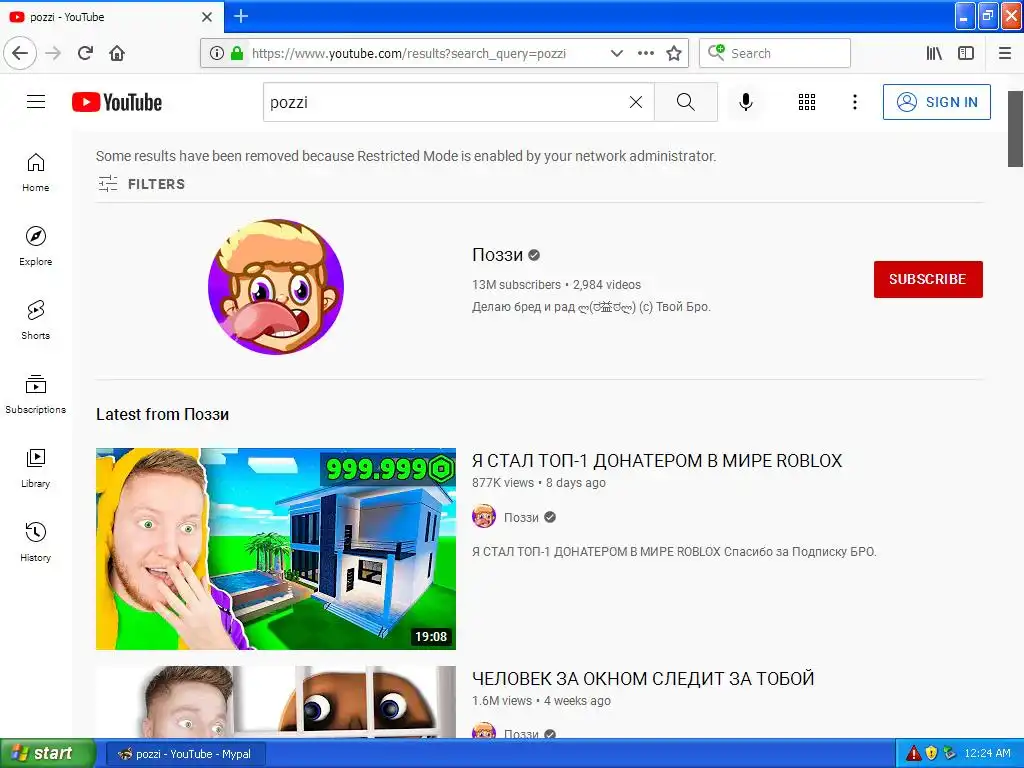The image size is (1024, 768).
Task: Click the page vertical scrollbar thumb
Action: click(x=1015, y=129)
